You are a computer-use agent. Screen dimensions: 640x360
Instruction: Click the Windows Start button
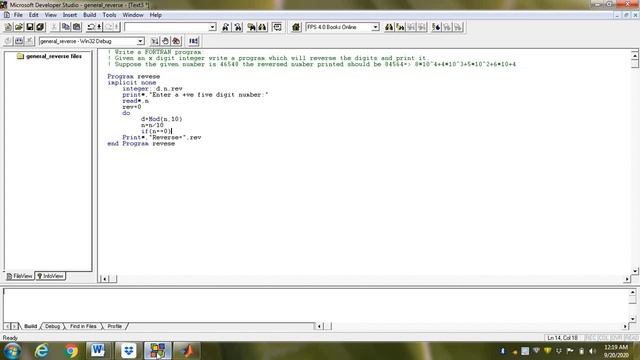[x=12, y=351]
